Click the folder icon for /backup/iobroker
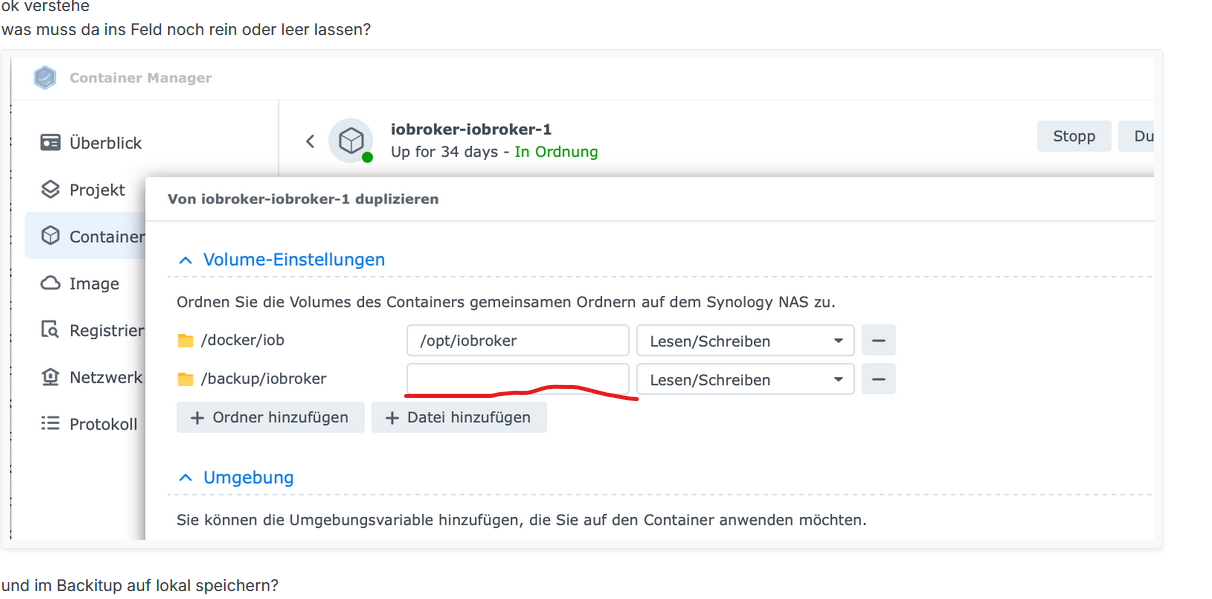This screenshot has height=599, width=1212. click(x=185, y=380)
